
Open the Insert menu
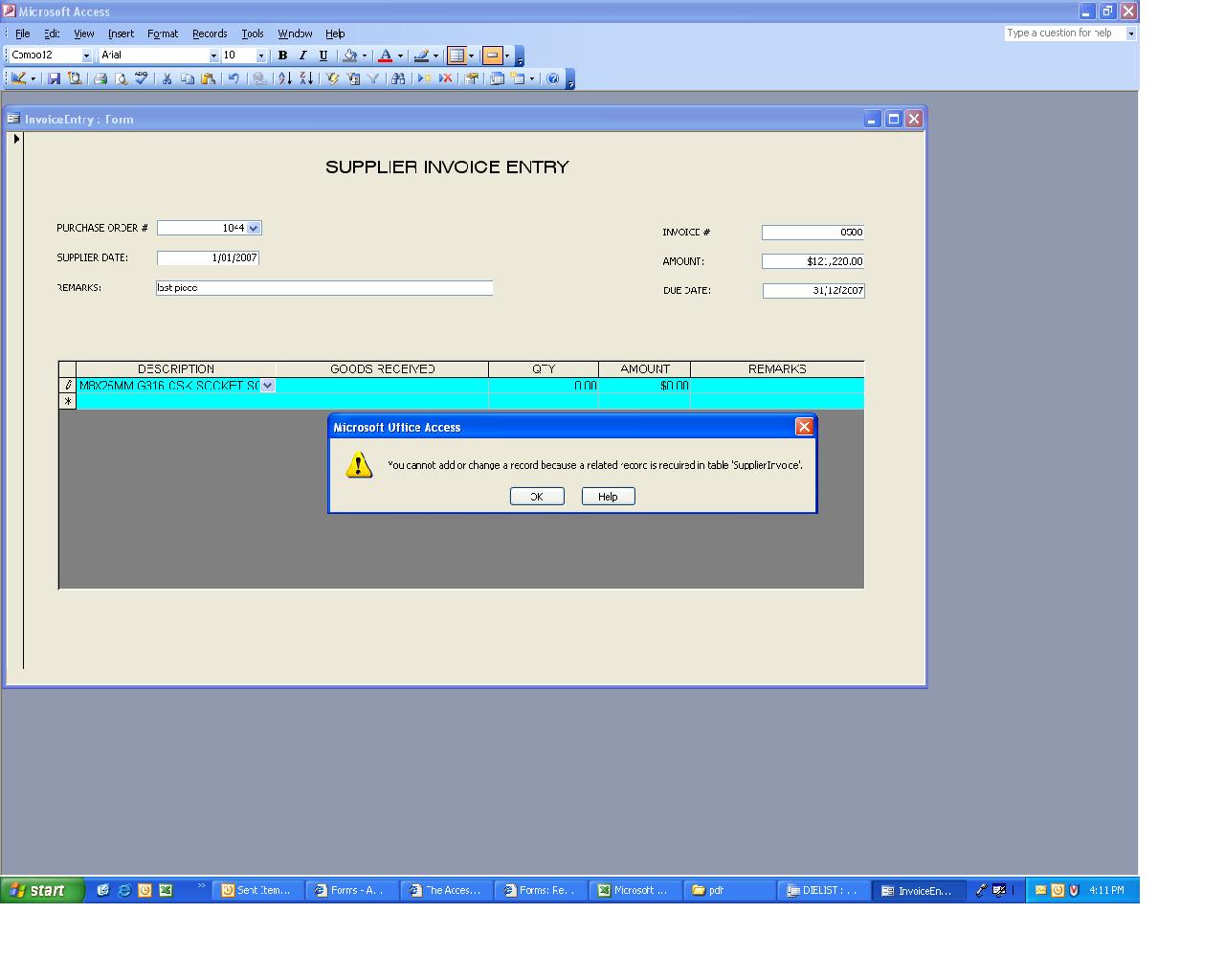coord(121,33)
